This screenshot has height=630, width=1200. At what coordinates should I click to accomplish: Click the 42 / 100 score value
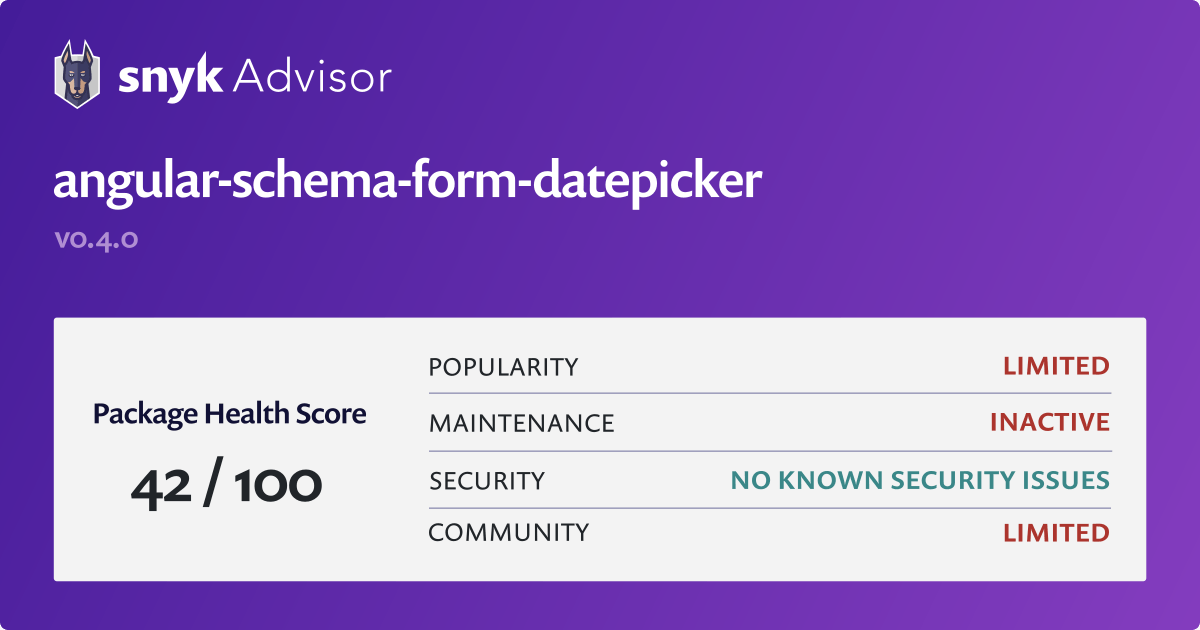coord(227,487)
